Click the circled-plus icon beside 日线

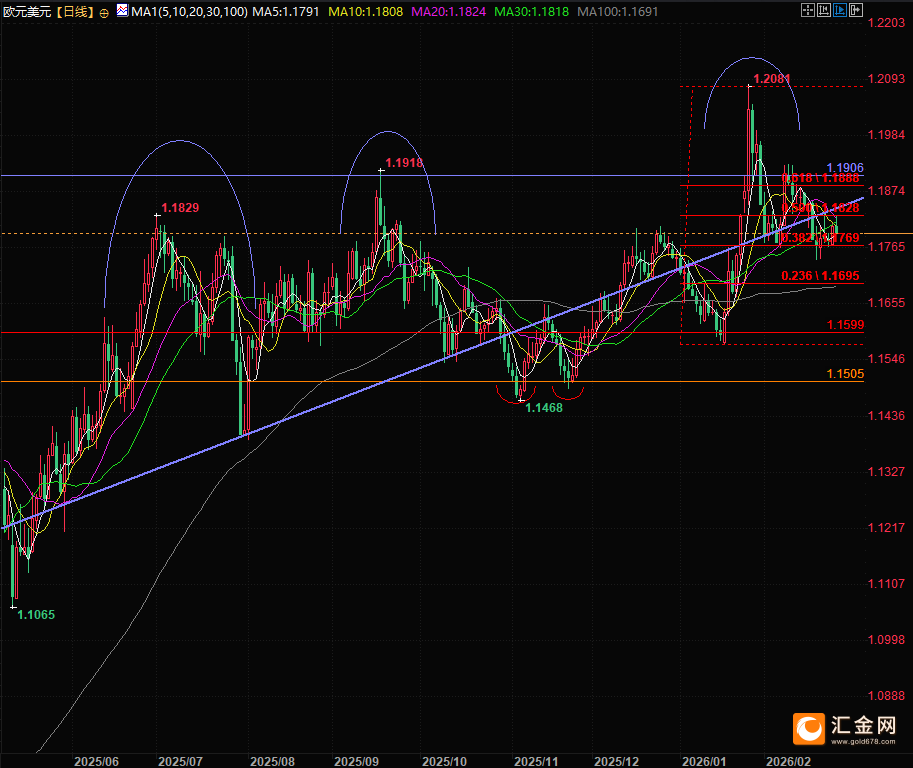[104, 13]
